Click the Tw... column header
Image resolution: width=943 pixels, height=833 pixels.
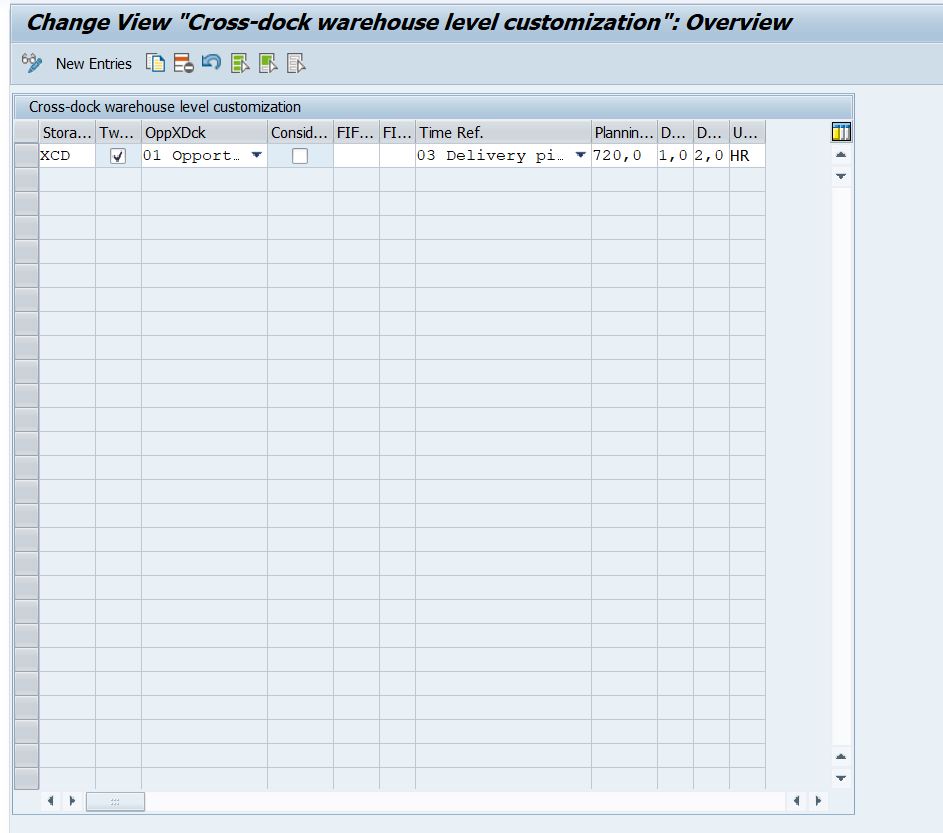(x=118, y=132)
